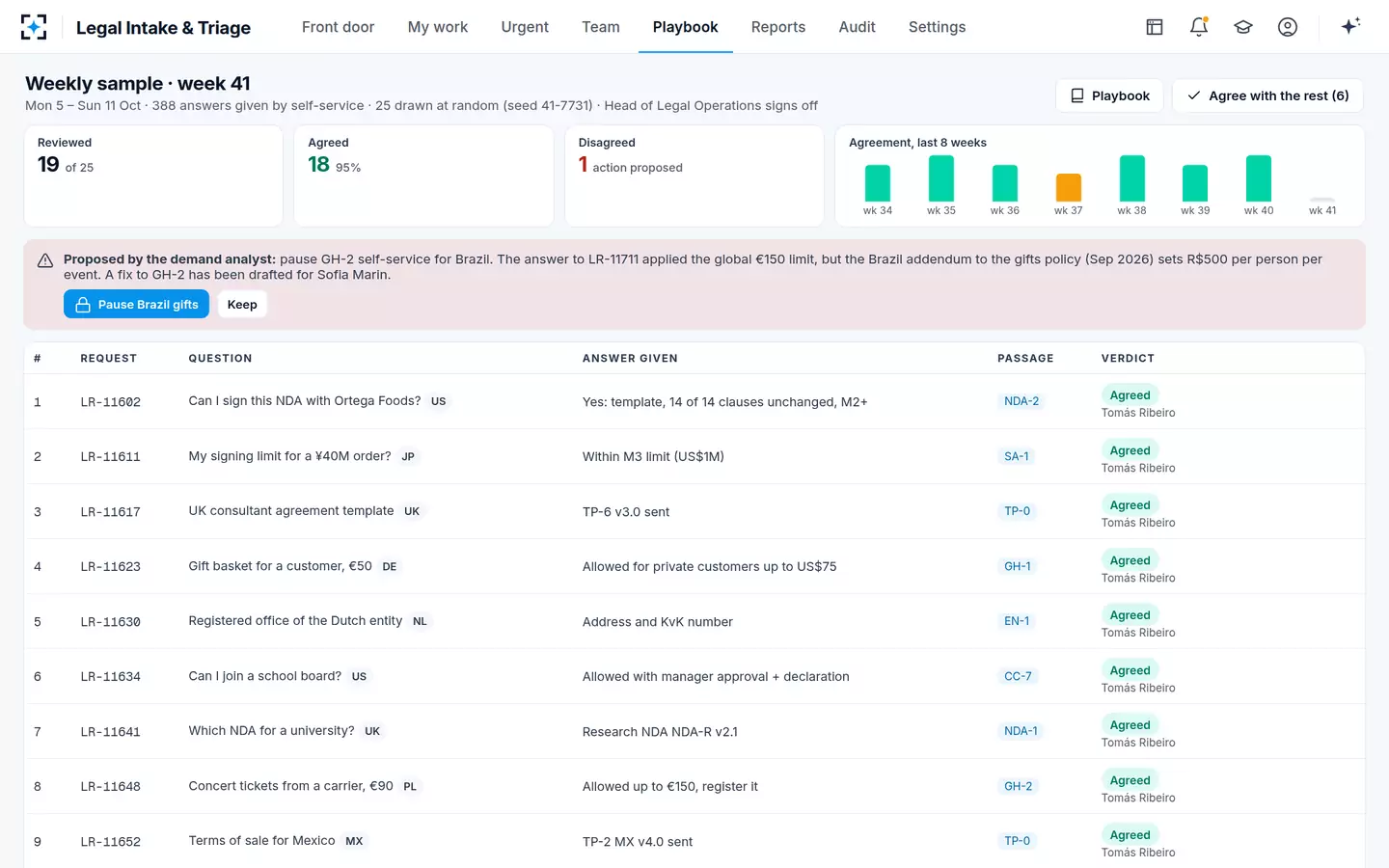Click the orange wk 37 agreement bar

(x=1069, y=187)
